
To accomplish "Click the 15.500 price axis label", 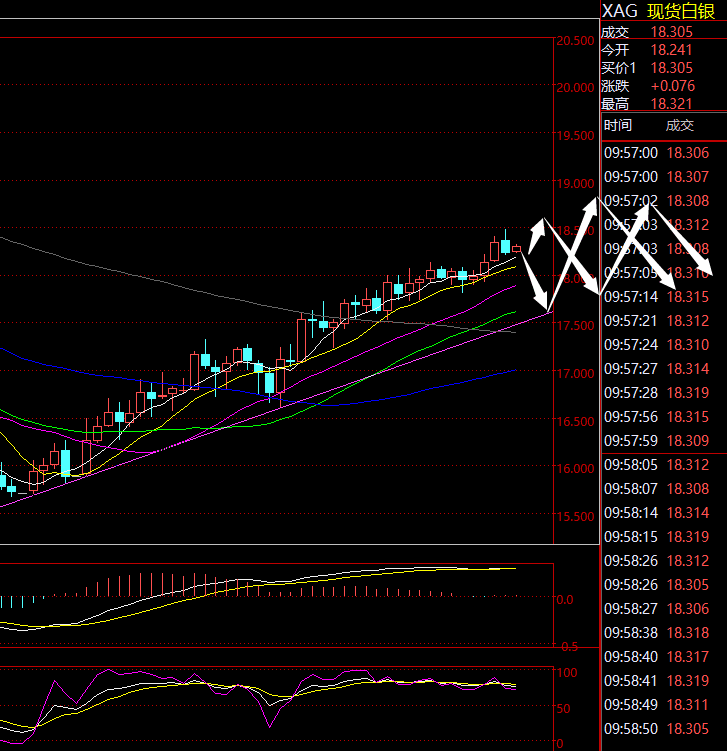I will [x=576, y=517].
